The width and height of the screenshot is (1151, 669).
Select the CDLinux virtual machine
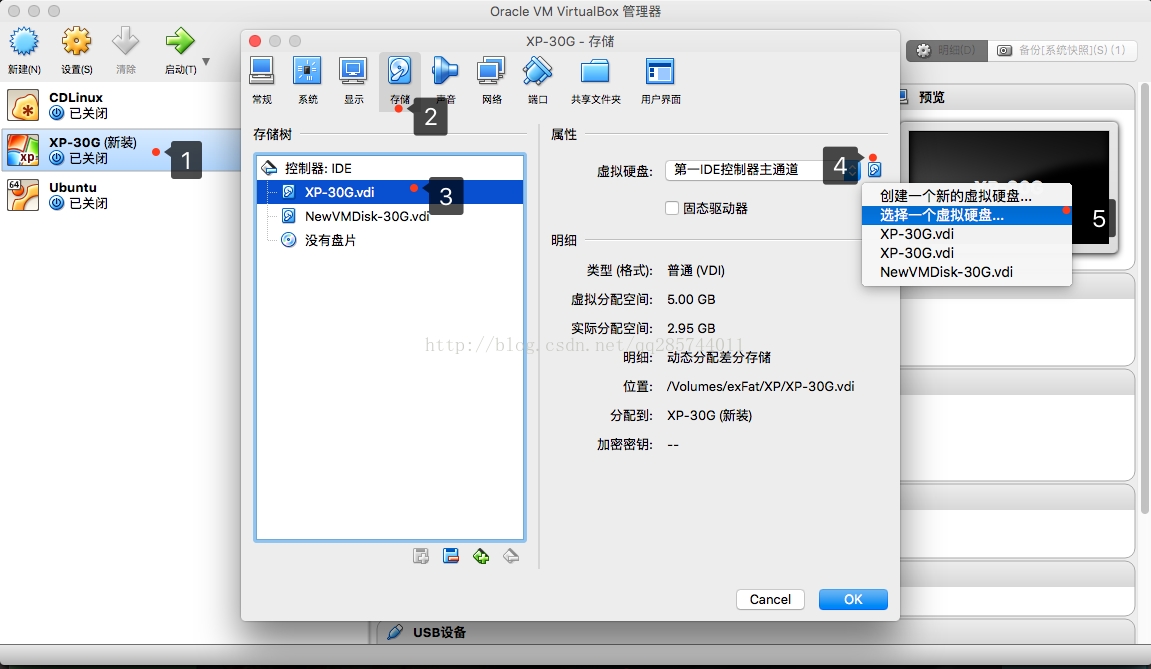(121, 105)
